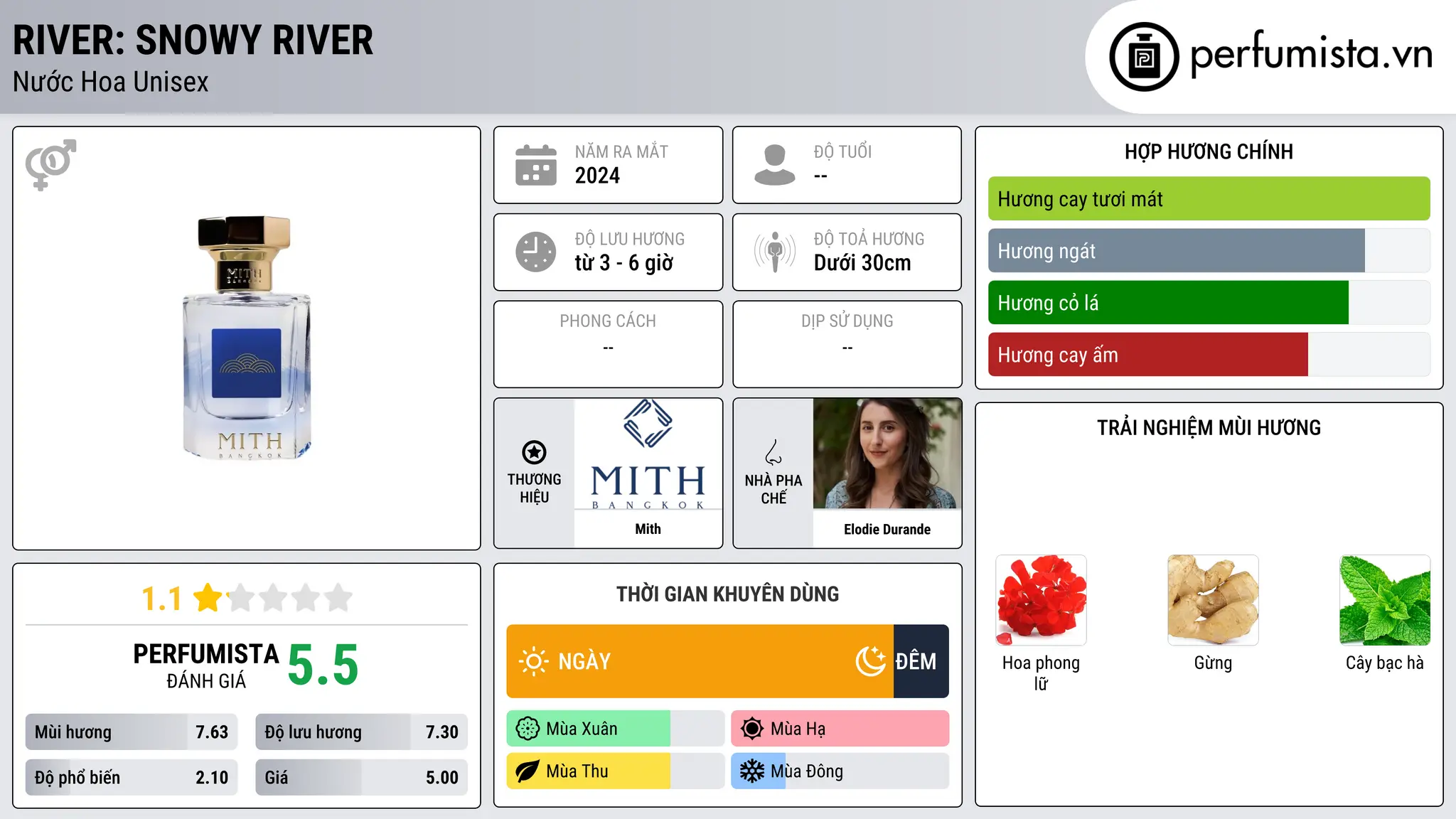This screenshot has width=1456, height=819.
Task: Click the Phong cách label
Action: 608,321
